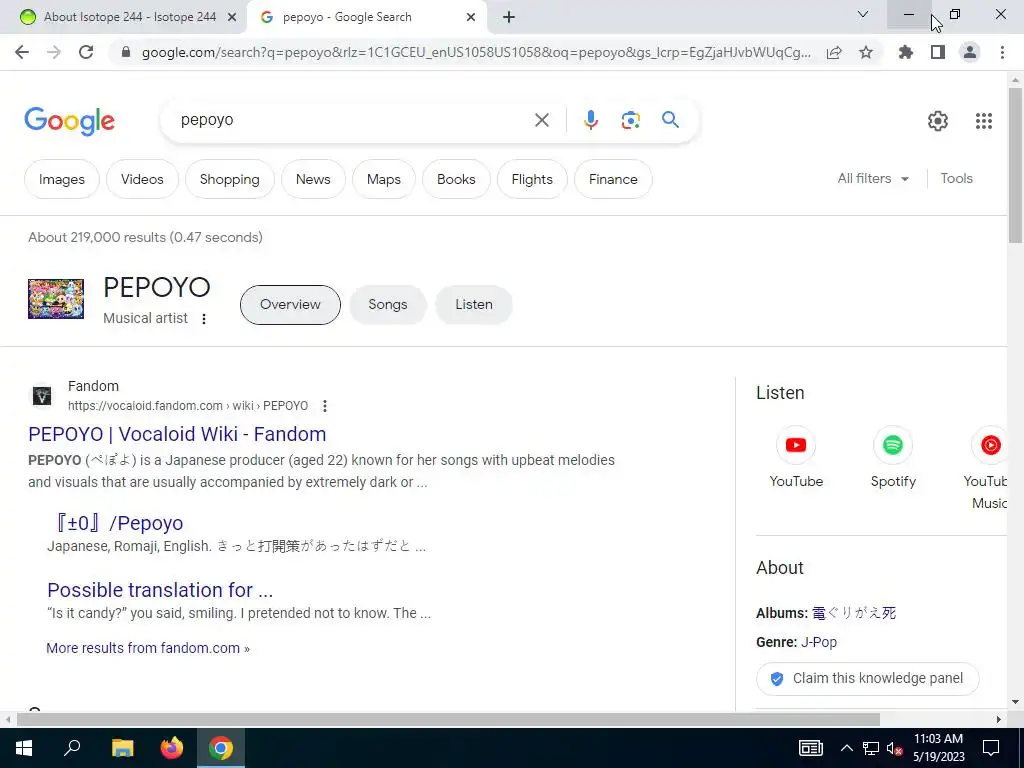Bookmark this page with the star icon
1024x768 pixels.
click(866, 52)
